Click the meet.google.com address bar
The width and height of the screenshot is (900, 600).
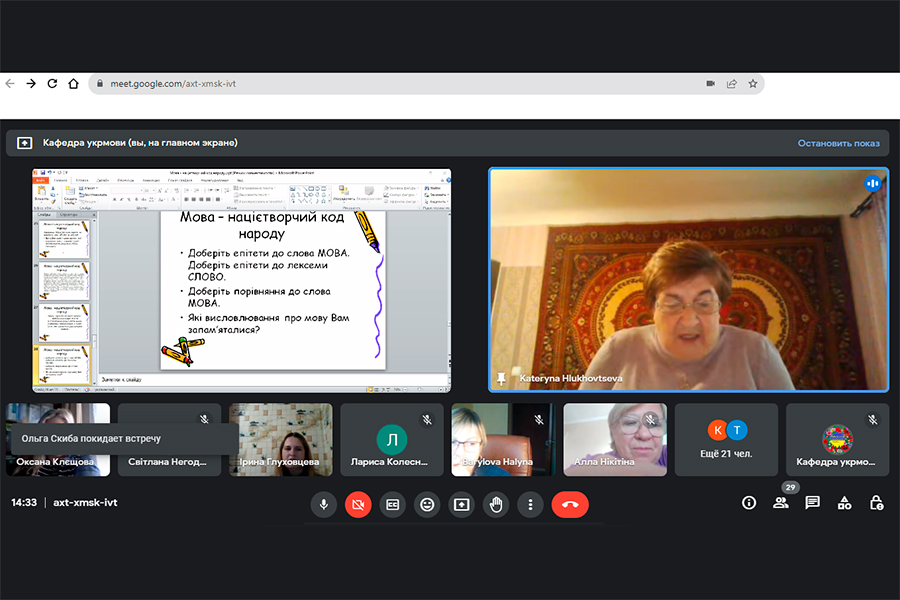click(x=426, y=84)
